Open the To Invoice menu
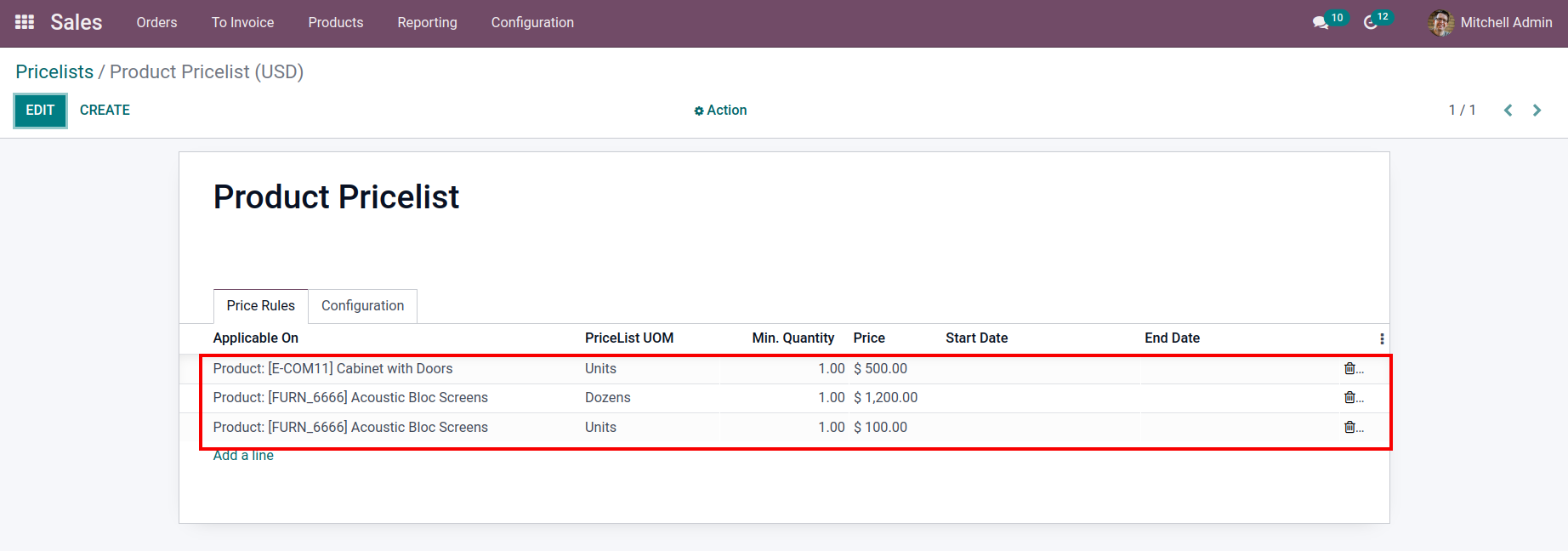Image resolution: width=1568 pixels, height=551 pixels. tap(243, 23)
